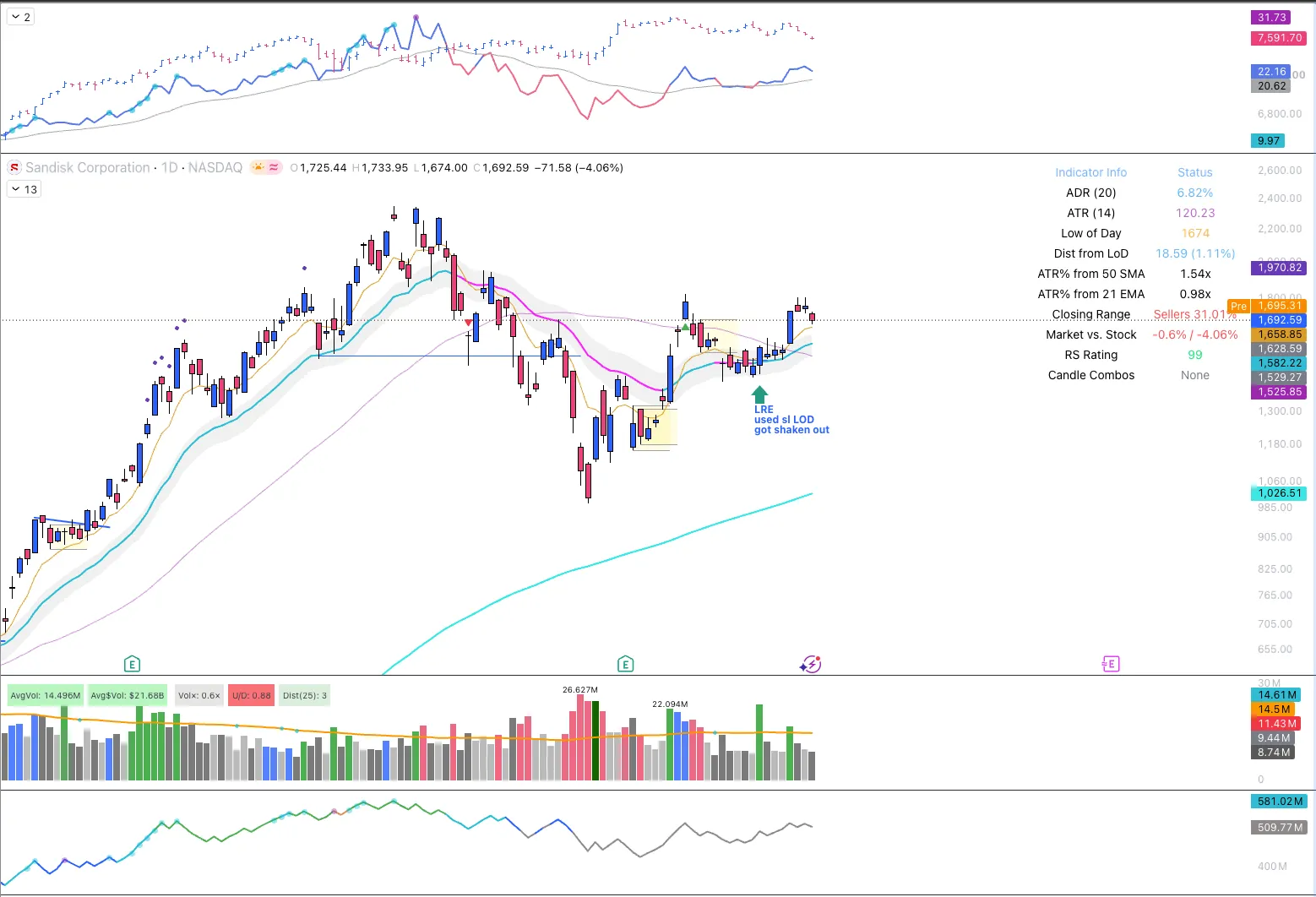Click the 31.73 purple label in top pane
1316x897 pixels.
tap(1271, 18)
